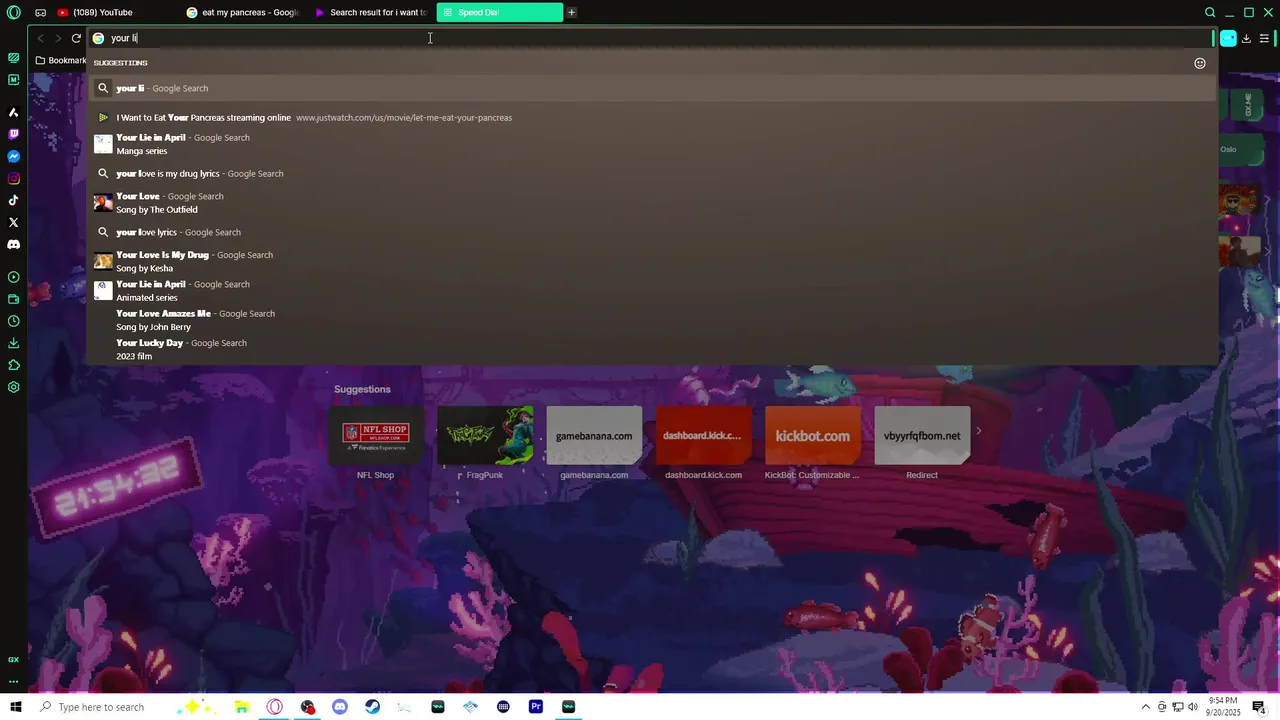Viewport: 1280px width, 720px height.
Task: Open Downloads icon in the sidebar
Action: coord(13,343)
